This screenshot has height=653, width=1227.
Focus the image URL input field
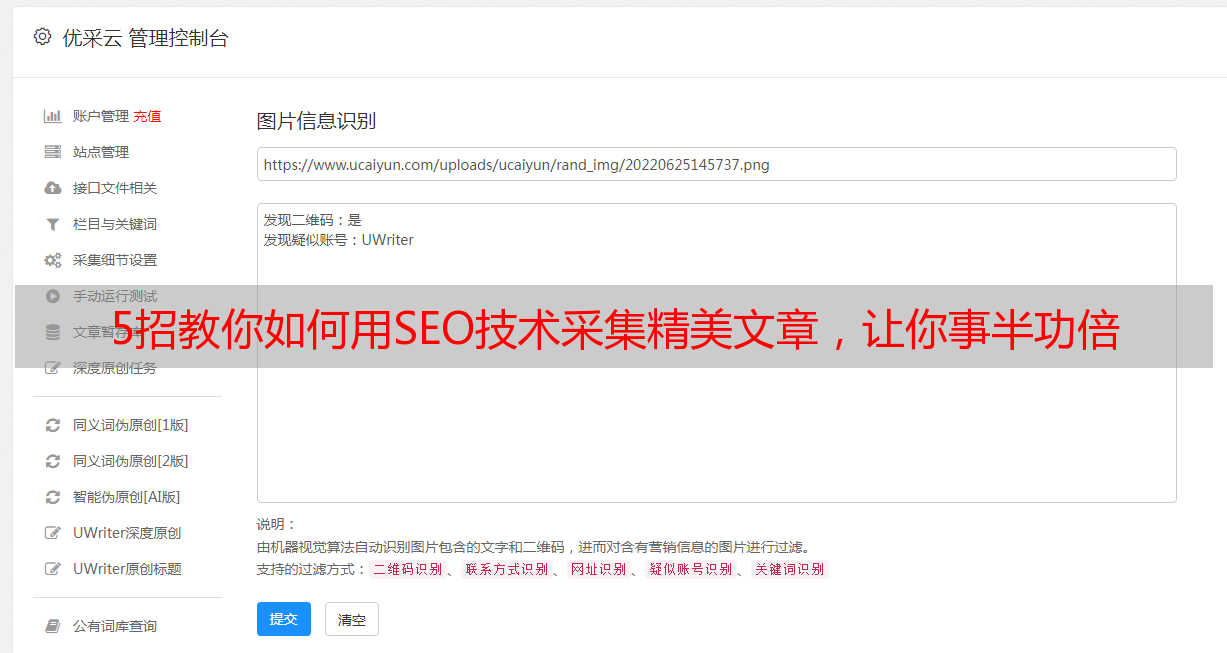716,164
